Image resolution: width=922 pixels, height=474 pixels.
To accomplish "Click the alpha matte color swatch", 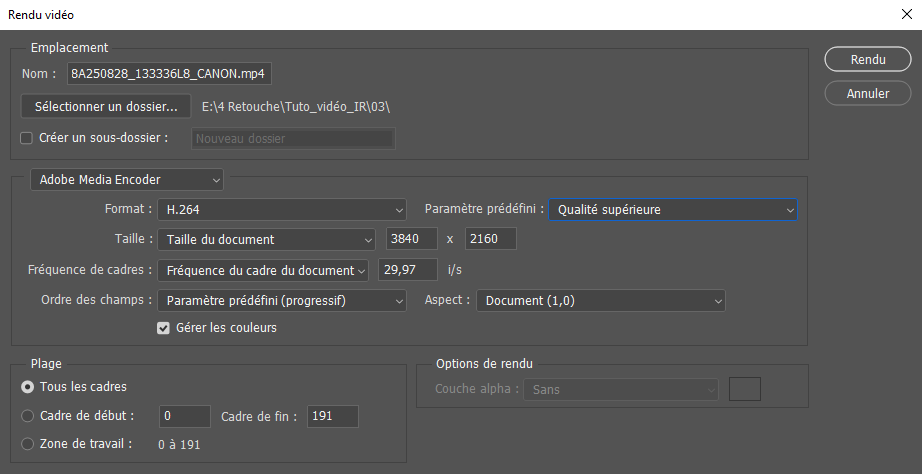I will coord(745,389).
